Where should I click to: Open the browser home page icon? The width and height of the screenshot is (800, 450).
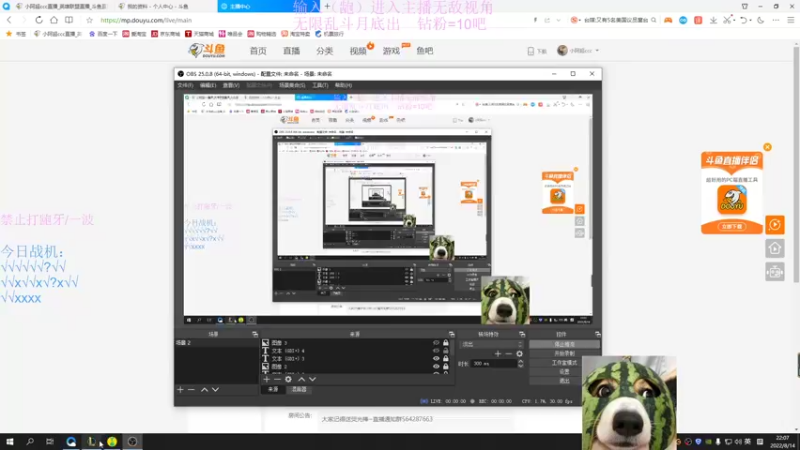(x=54, y=20)
